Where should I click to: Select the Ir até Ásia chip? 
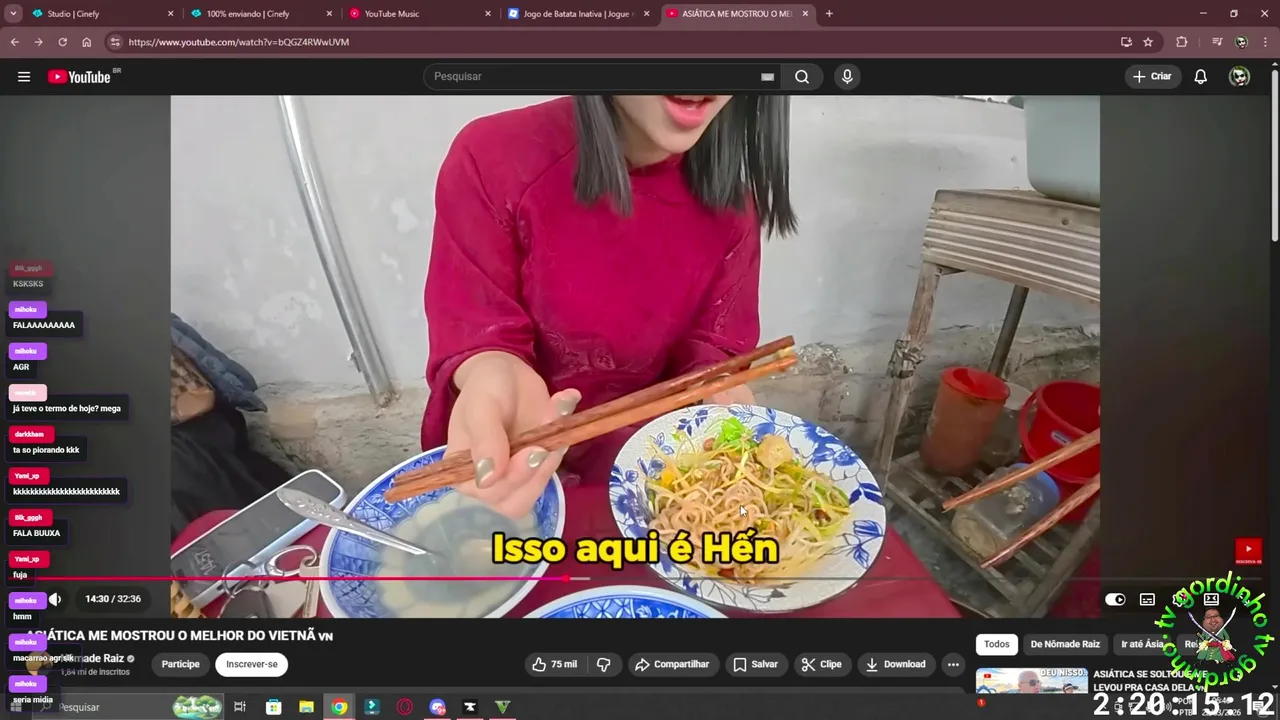click(x=1142, y=645)
